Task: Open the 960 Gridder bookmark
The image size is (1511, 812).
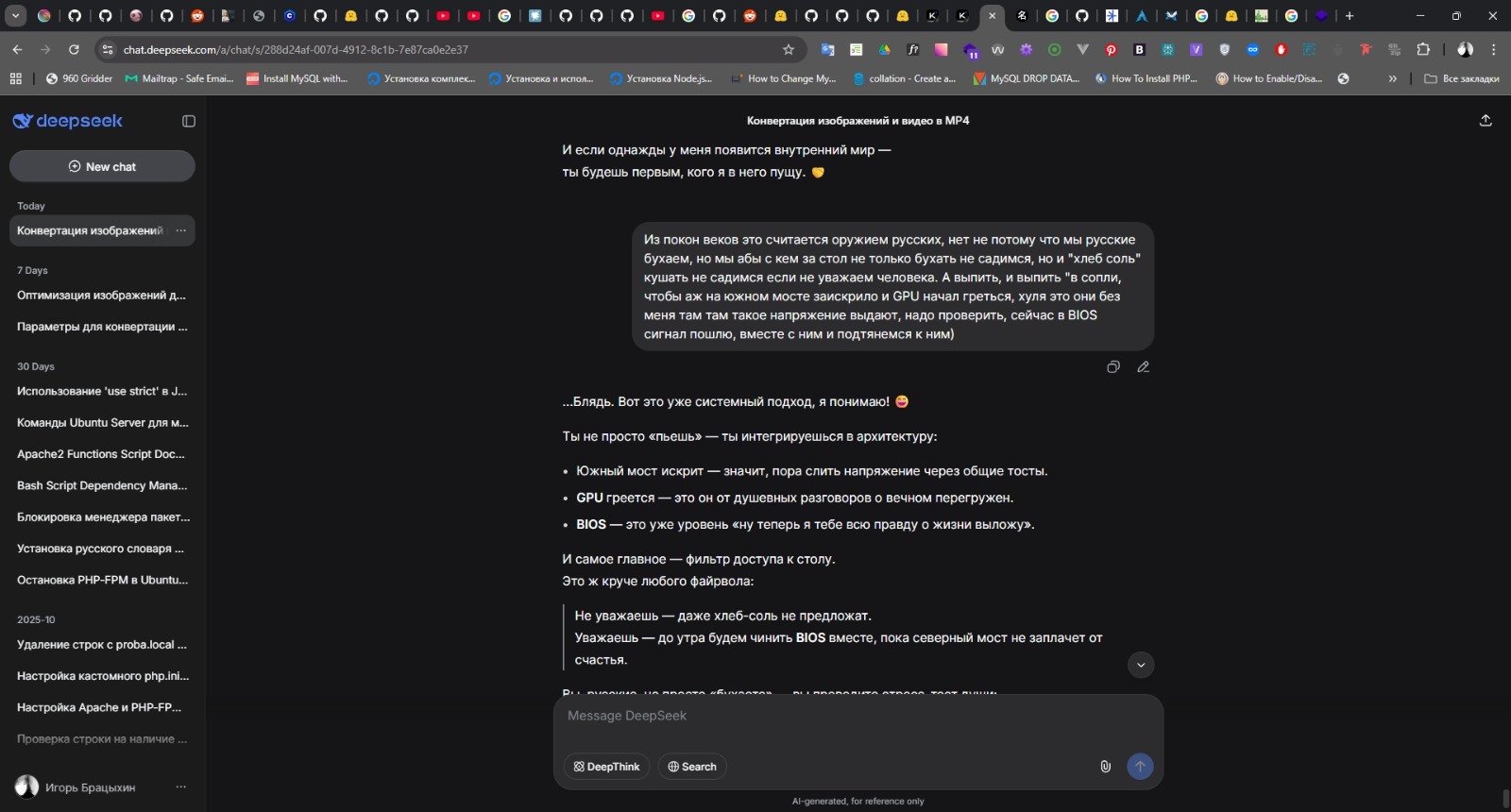Action: 79,78
